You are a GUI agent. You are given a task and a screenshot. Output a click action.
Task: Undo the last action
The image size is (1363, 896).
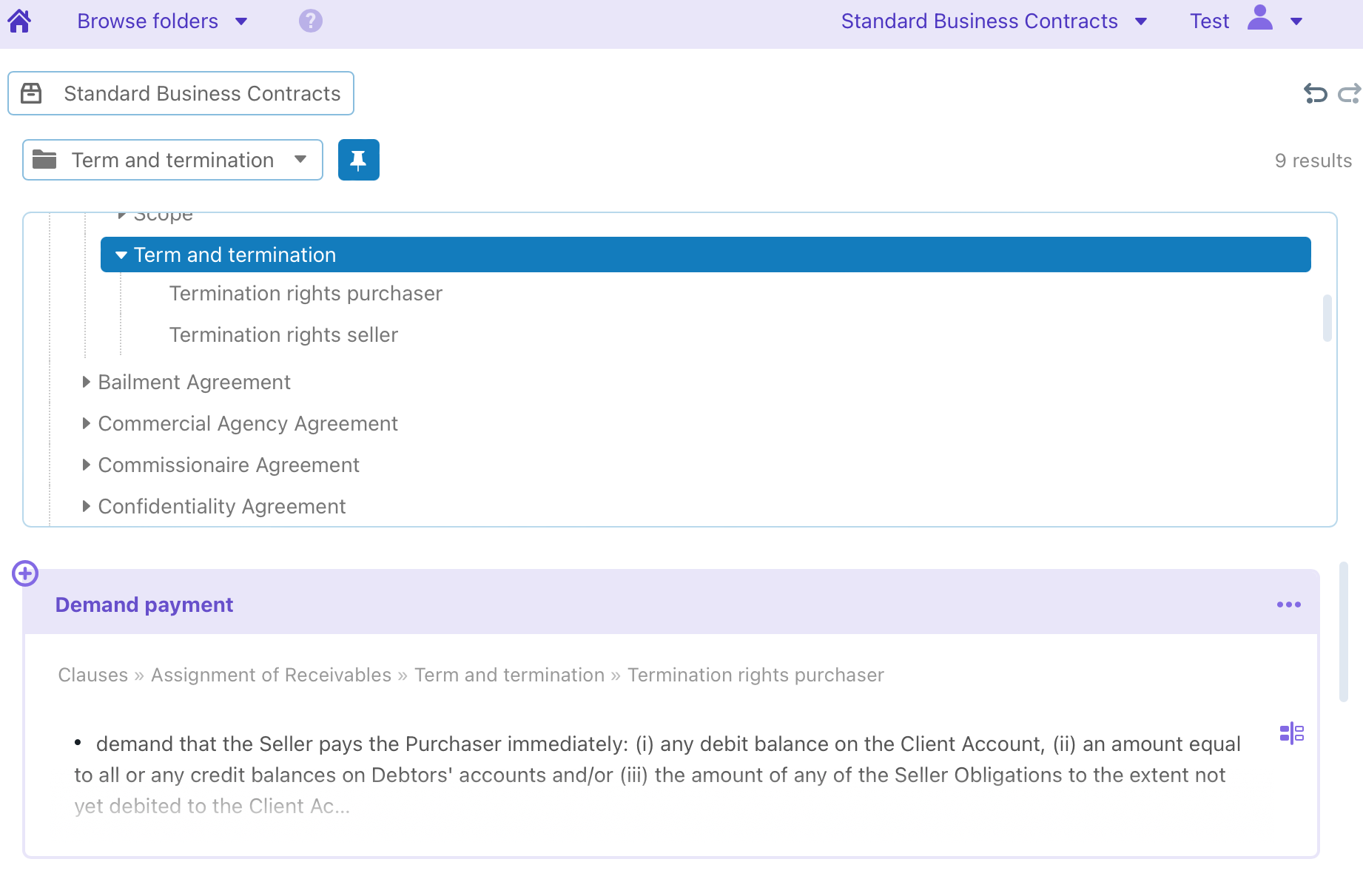pyautogui.click(x=1315, y=93)
